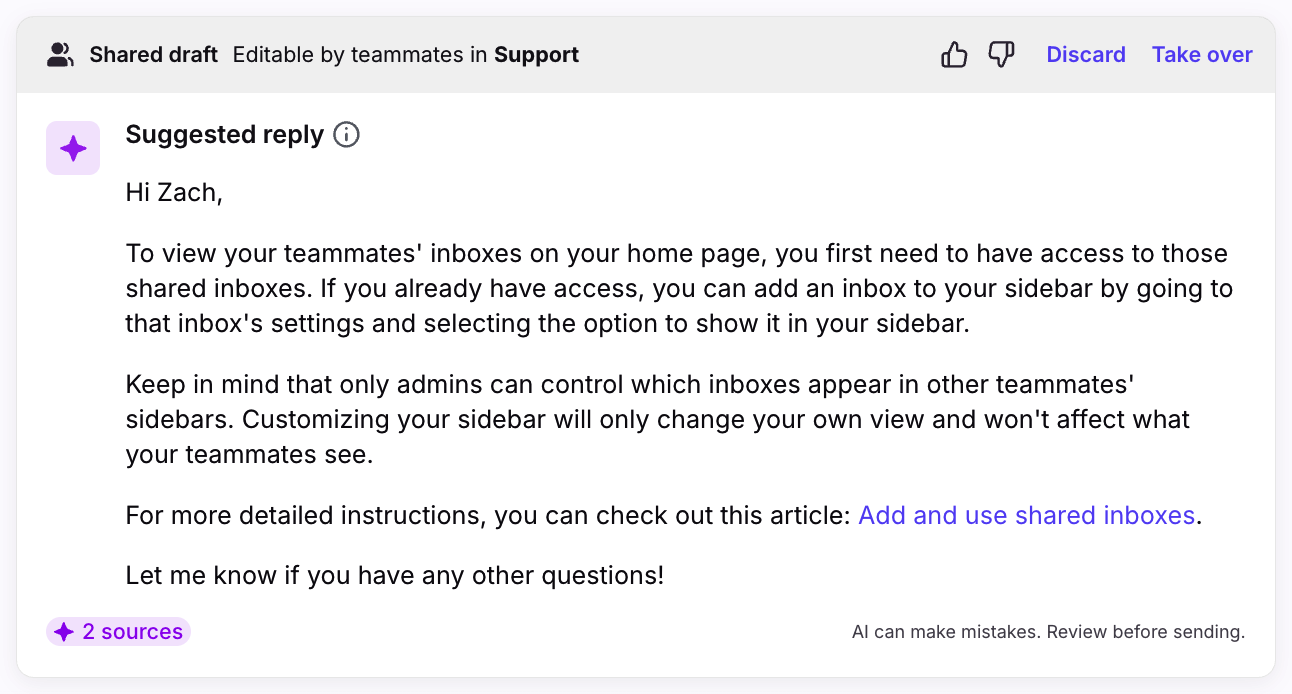The image size is (1292, 694).
Task: Expand the 2 sources chip
Action: [118, 632]
